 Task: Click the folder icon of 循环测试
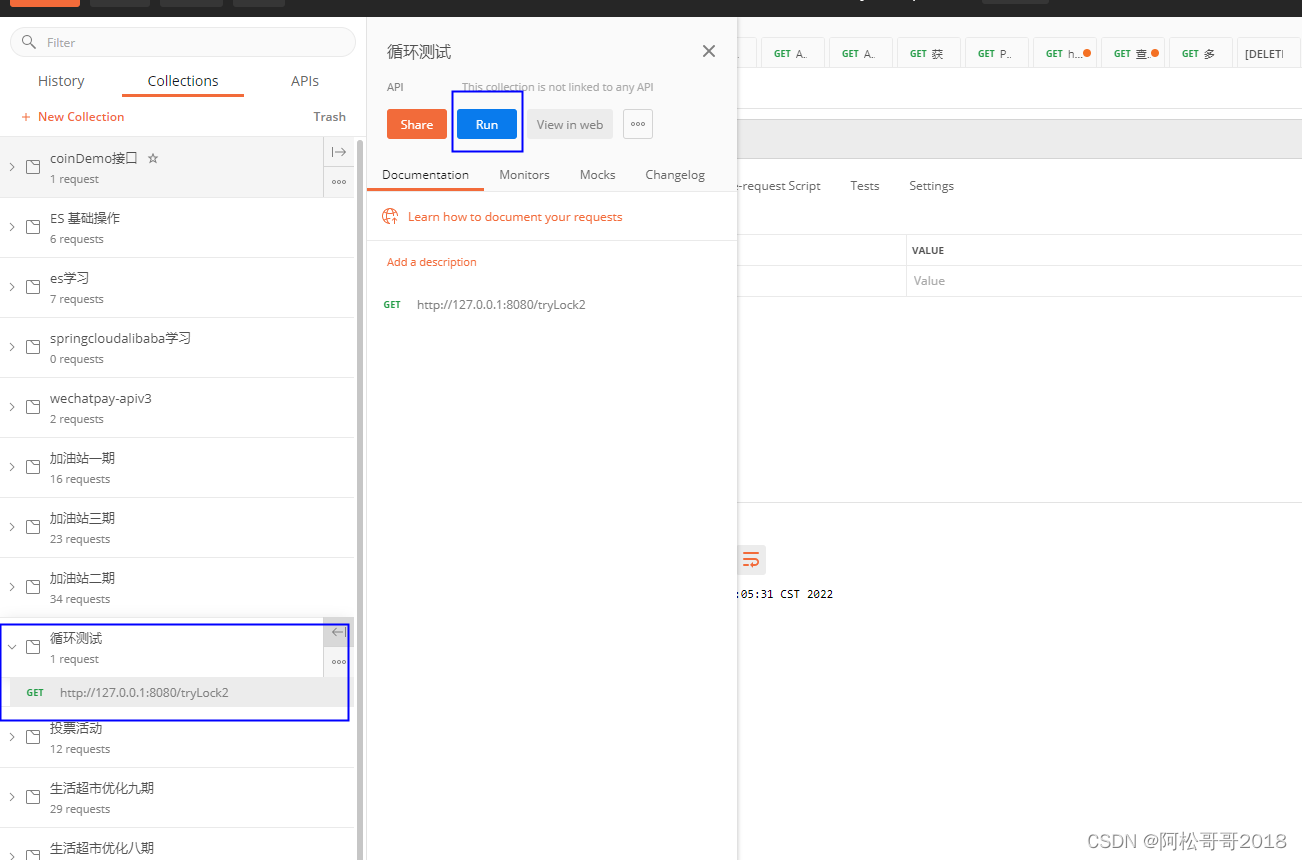33,647
